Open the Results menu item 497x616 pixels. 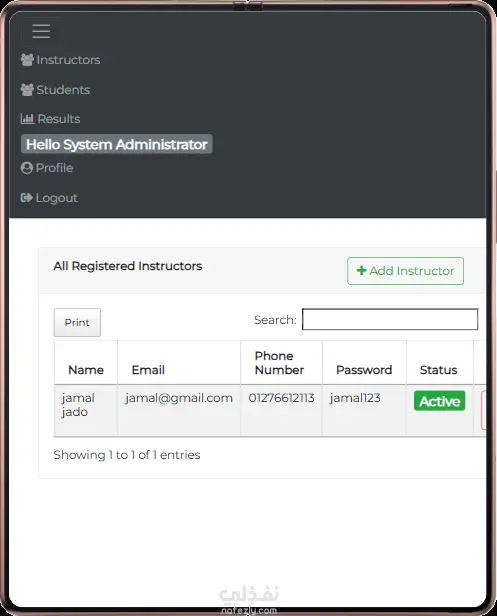pos(50,119)
